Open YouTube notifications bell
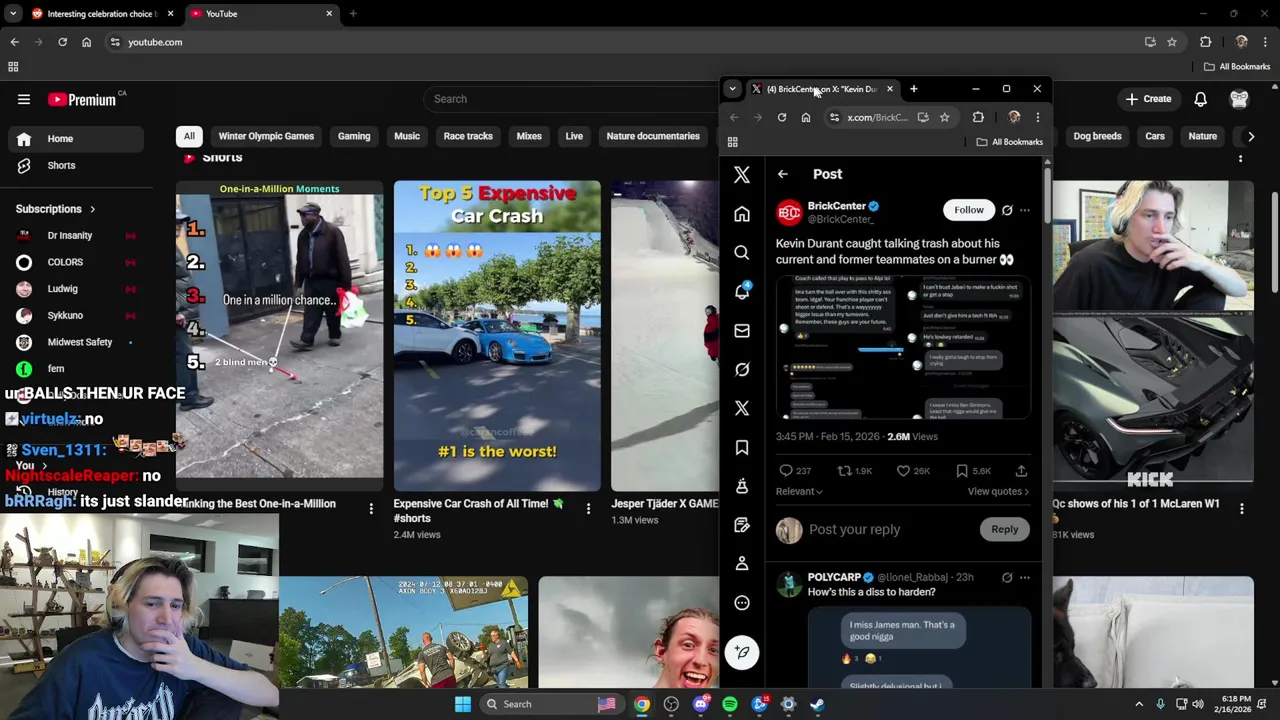 [x=1200, y=99]
